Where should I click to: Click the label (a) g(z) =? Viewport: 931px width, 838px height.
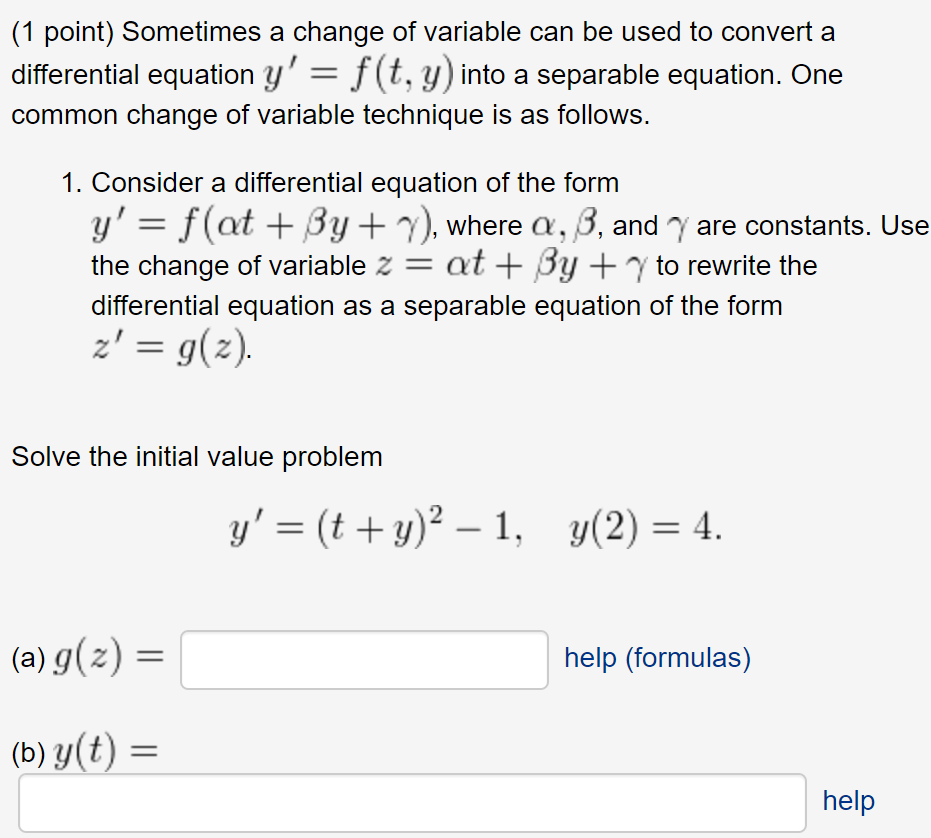(x=88, y=658)
